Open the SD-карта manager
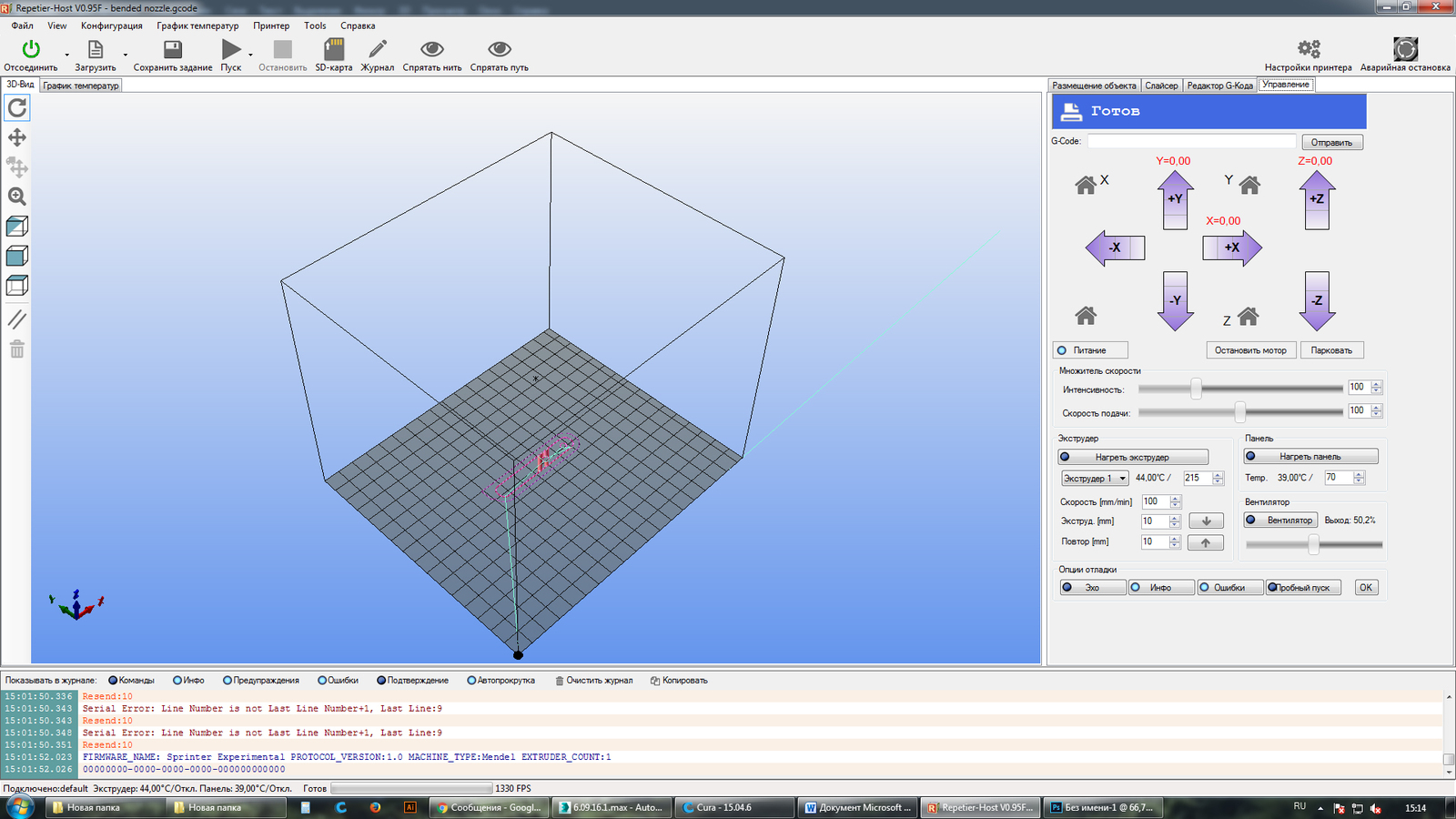 (x=334, y=49)
